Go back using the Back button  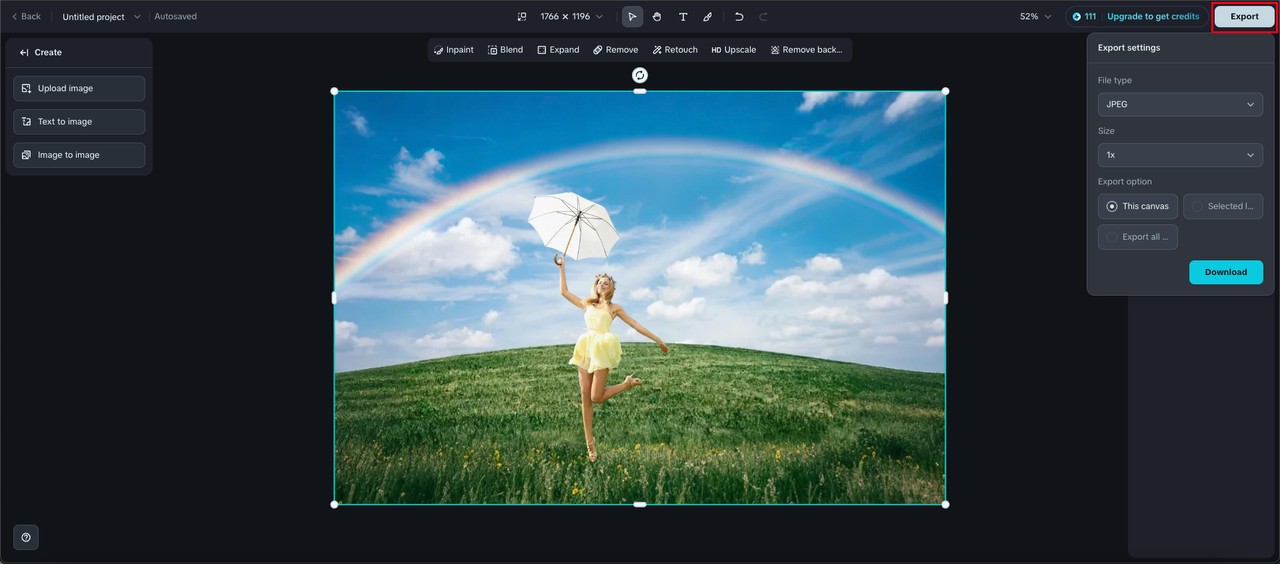tap(26, 17)
